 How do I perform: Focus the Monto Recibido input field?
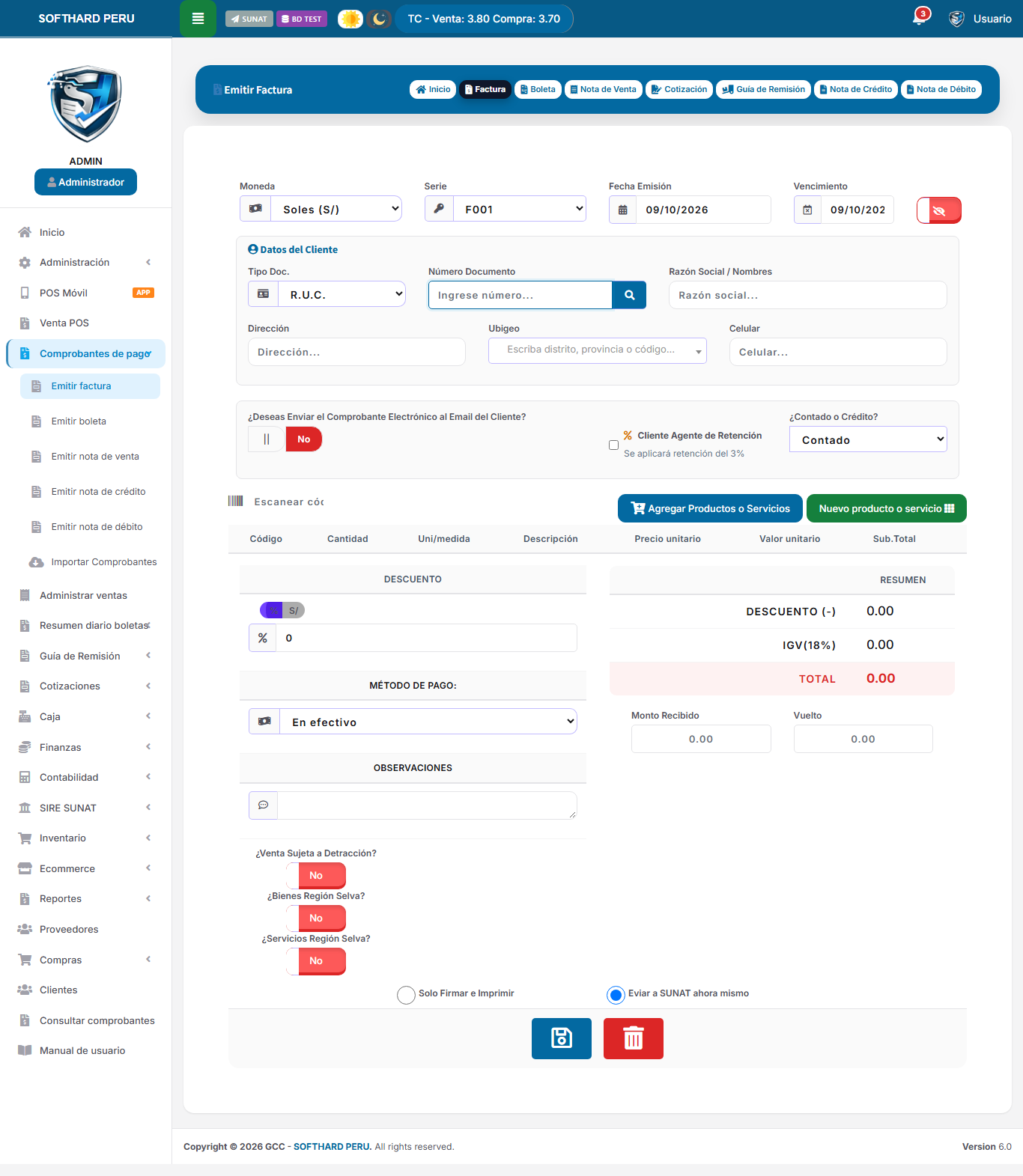(x=701, y=739)
